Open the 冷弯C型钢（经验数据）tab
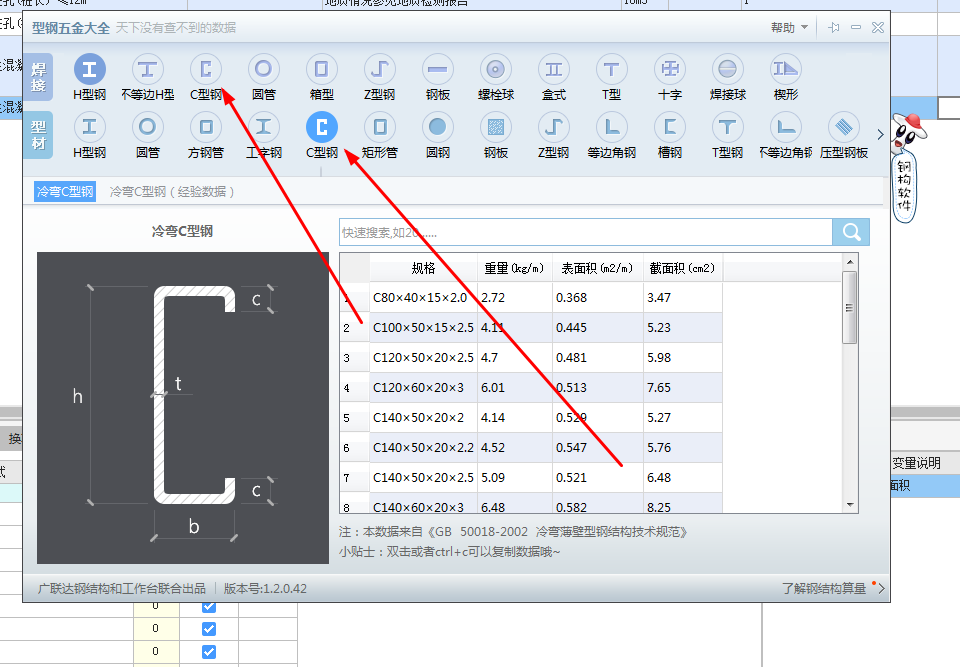The width and height of the screenshot is (960, 667). [x=172, y=192]
